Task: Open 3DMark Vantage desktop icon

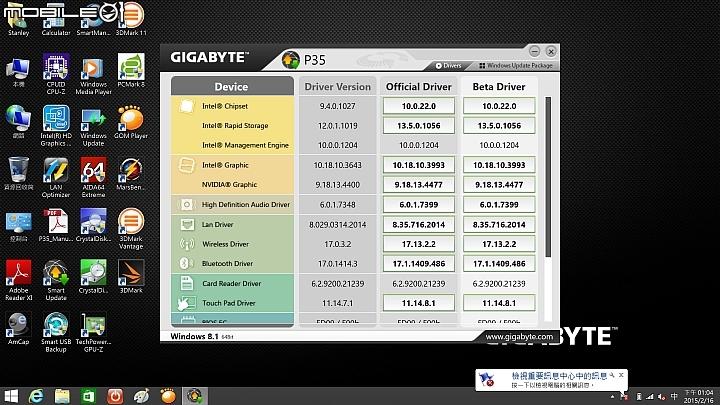Action: 131,229
